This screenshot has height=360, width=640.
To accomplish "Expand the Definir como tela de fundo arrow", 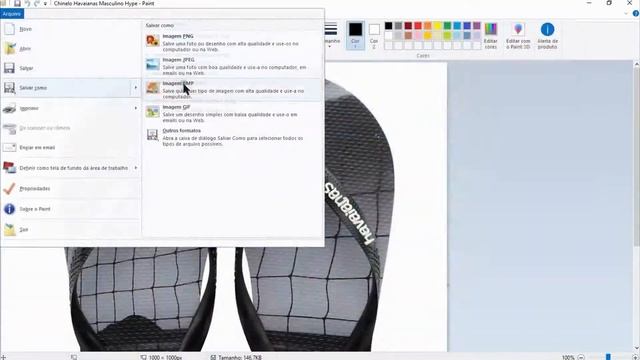I will [136, 168].
